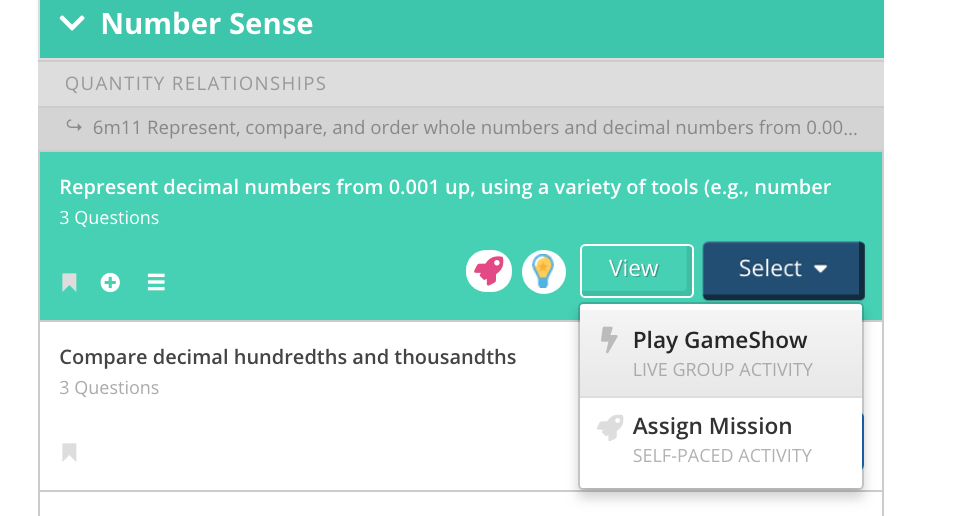Click the yellow lightbulb icon
The width and height of the screenshot is (978, 516).
pos(544,270)
